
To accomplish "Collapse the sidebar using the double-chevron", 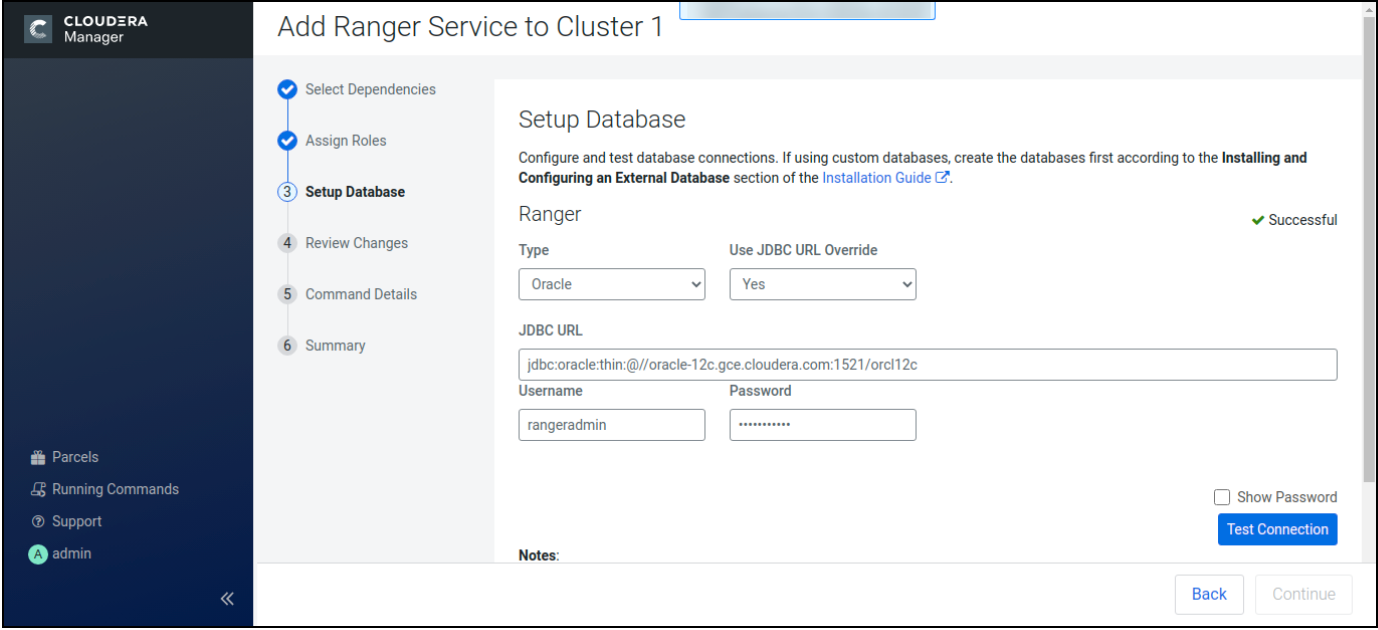I will tap(226, 598).
